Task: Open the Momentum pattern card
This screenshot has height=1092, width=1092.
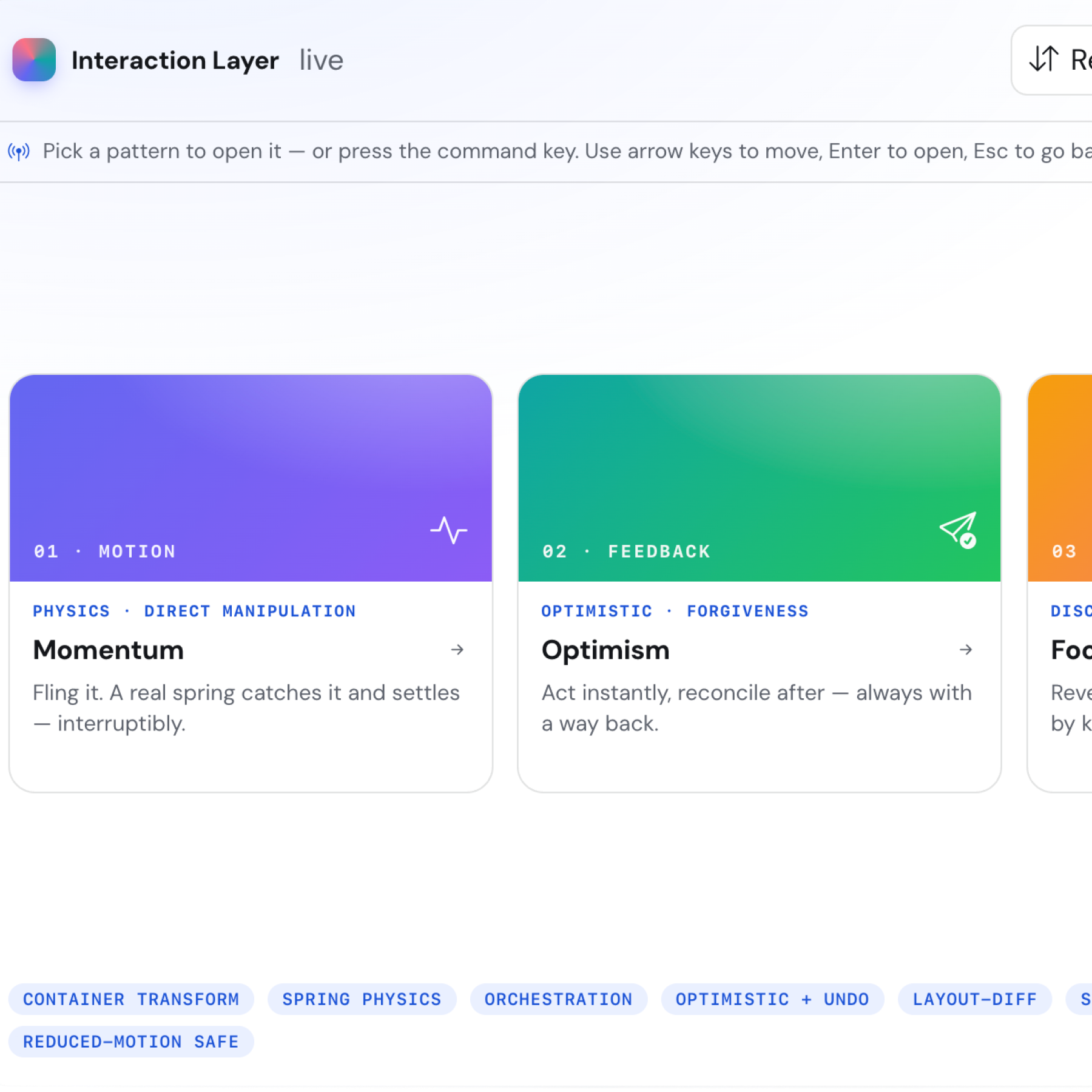Action: click(251, 583)
